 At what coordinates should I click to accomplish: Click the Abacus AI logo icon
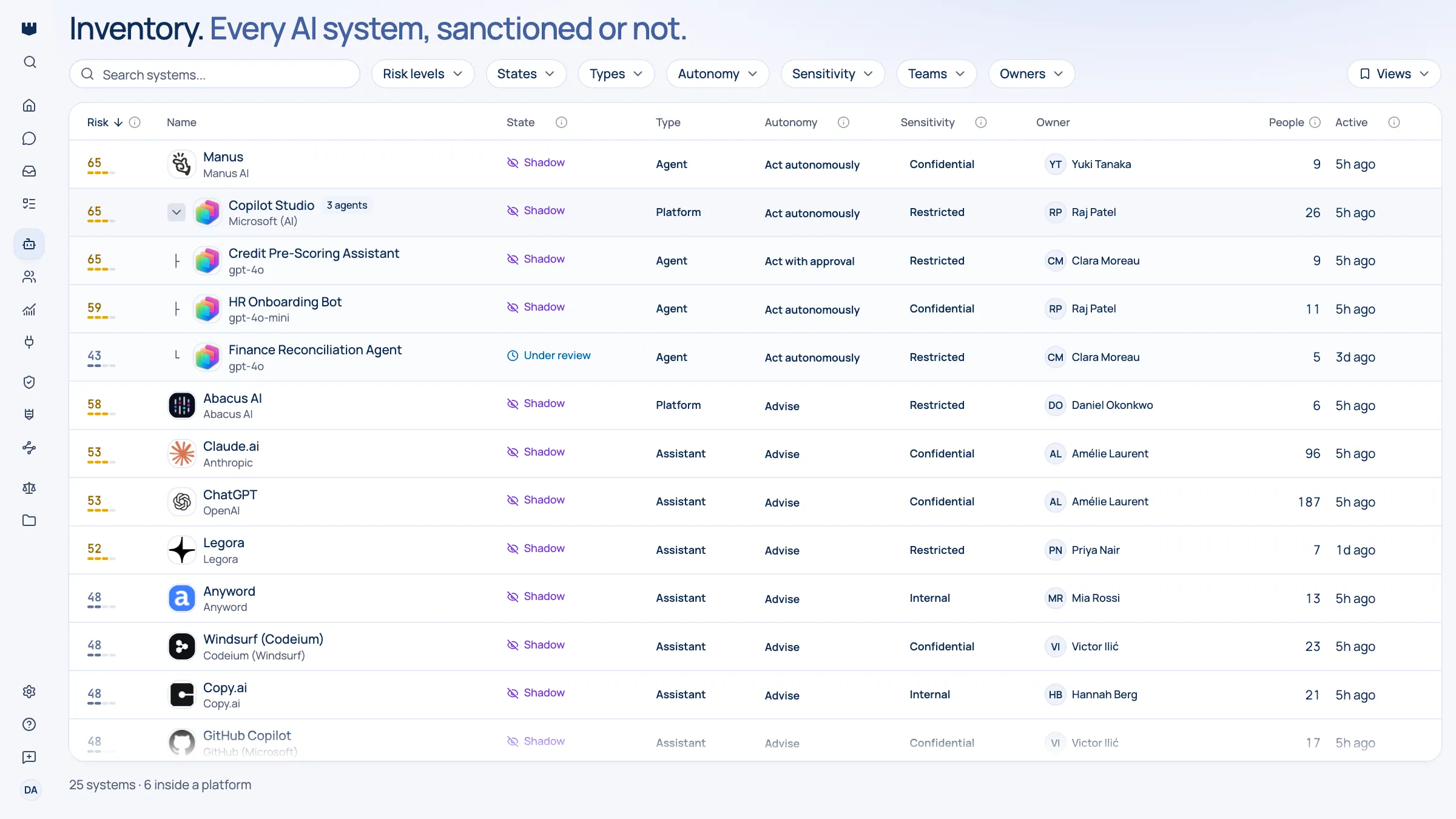point(181,405)
